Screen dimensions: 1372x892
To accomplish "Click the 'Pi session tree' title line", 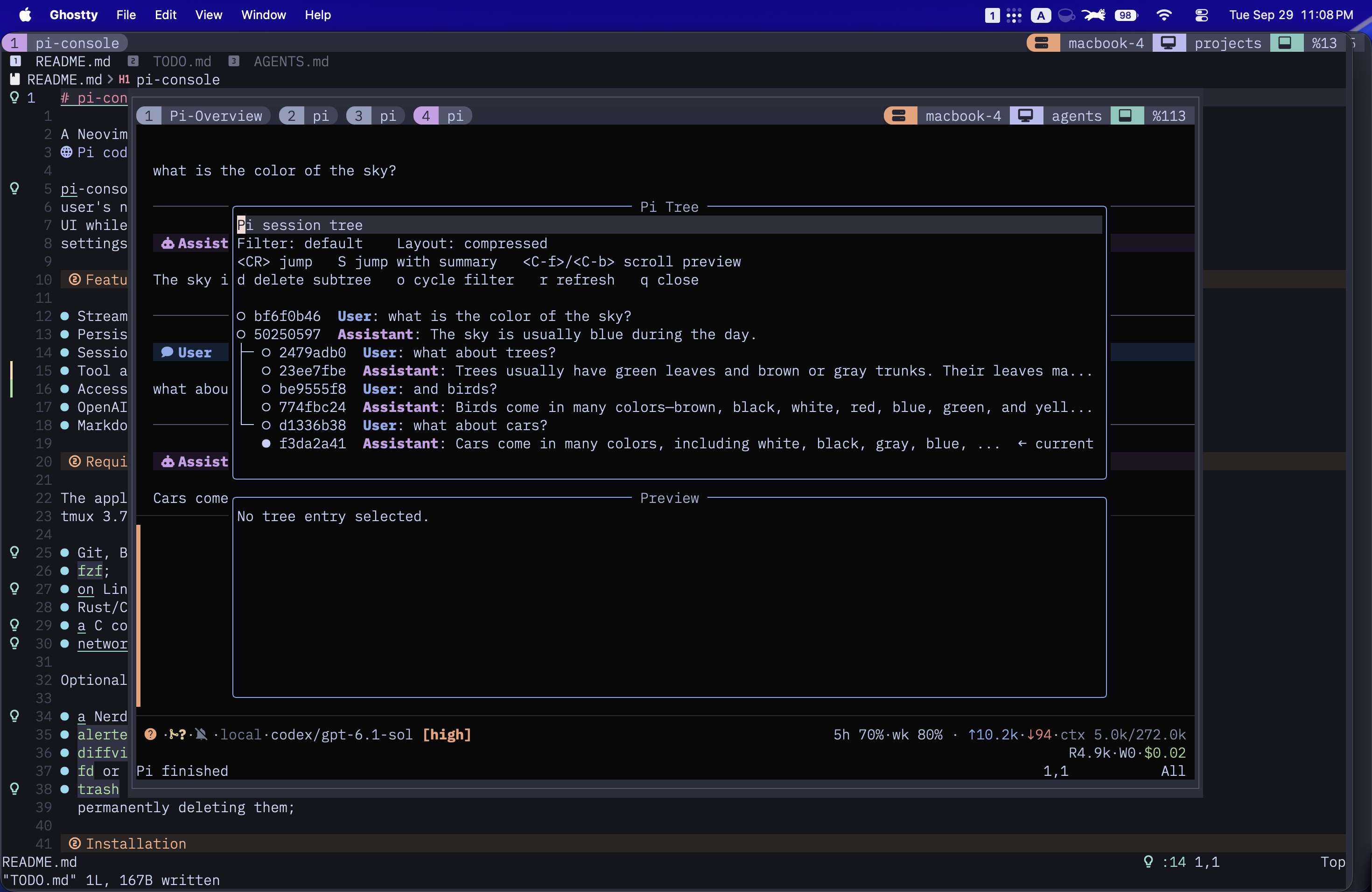I will coord(669,225).
